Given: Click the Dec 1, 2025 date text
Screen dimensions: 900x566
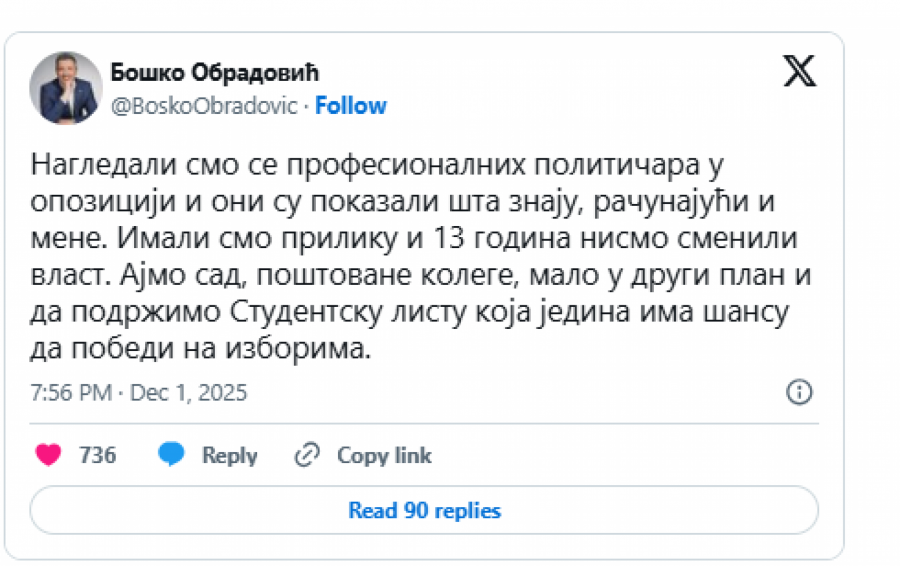Looking at the screenshot, I should coord(187,393).
